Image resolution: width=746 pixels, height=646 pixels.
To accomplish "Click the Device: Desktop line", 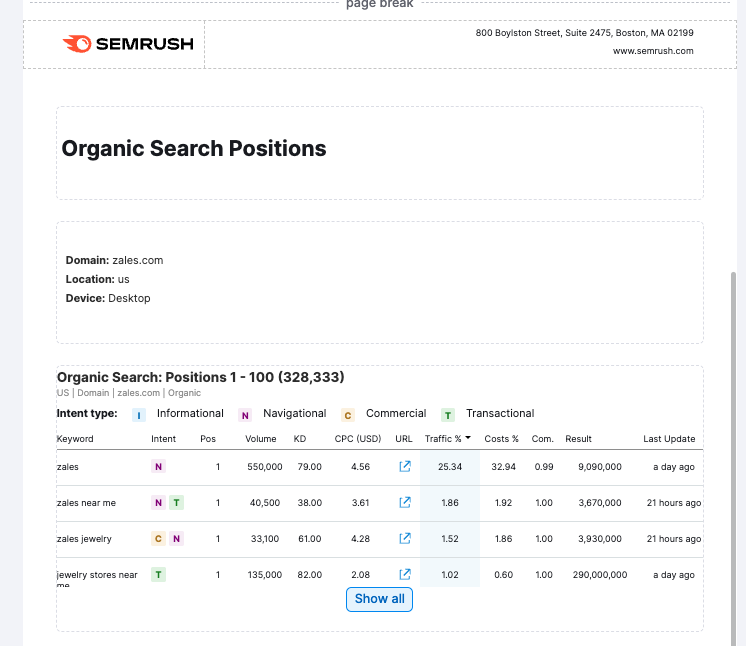I will (x=108, y=298).
